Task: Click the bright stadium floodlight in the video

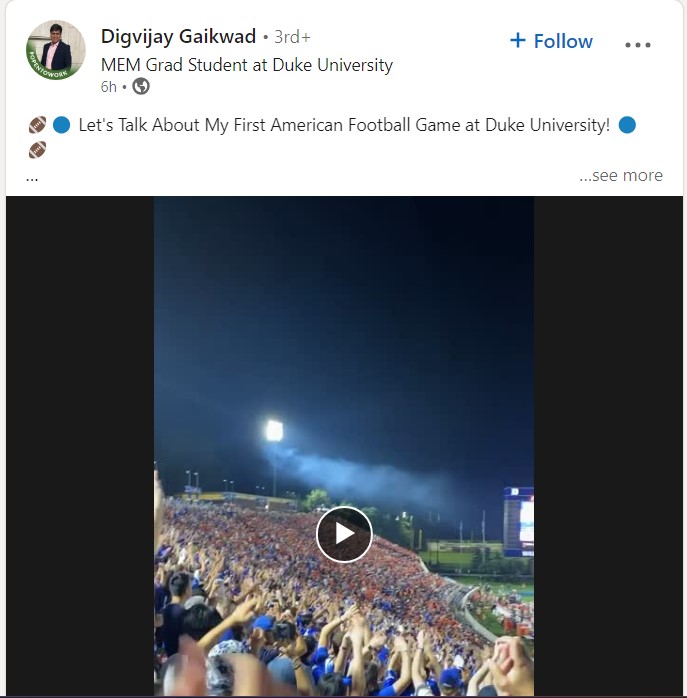Action: click(x=274, y=431)
